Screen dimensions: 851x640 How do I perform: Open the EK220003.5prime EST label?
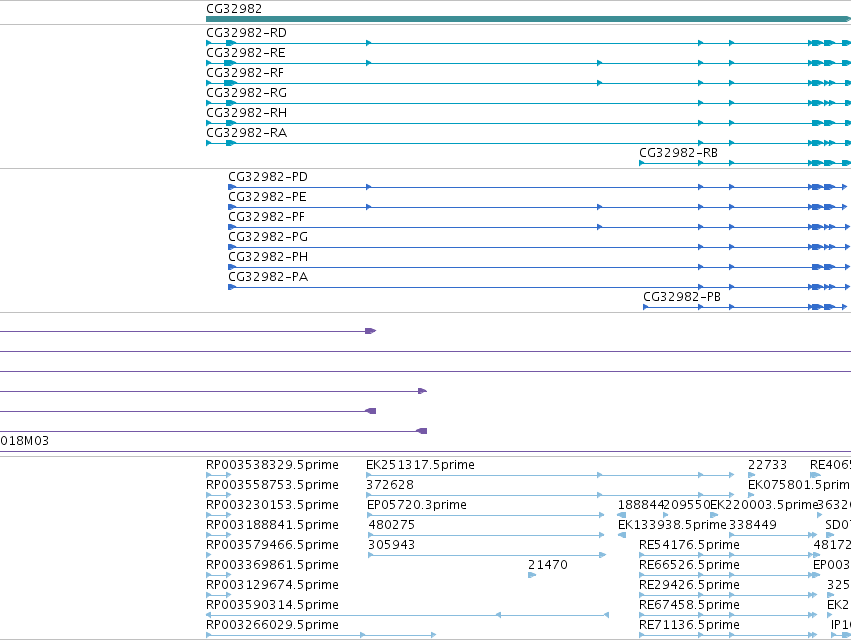pos(764,505)
